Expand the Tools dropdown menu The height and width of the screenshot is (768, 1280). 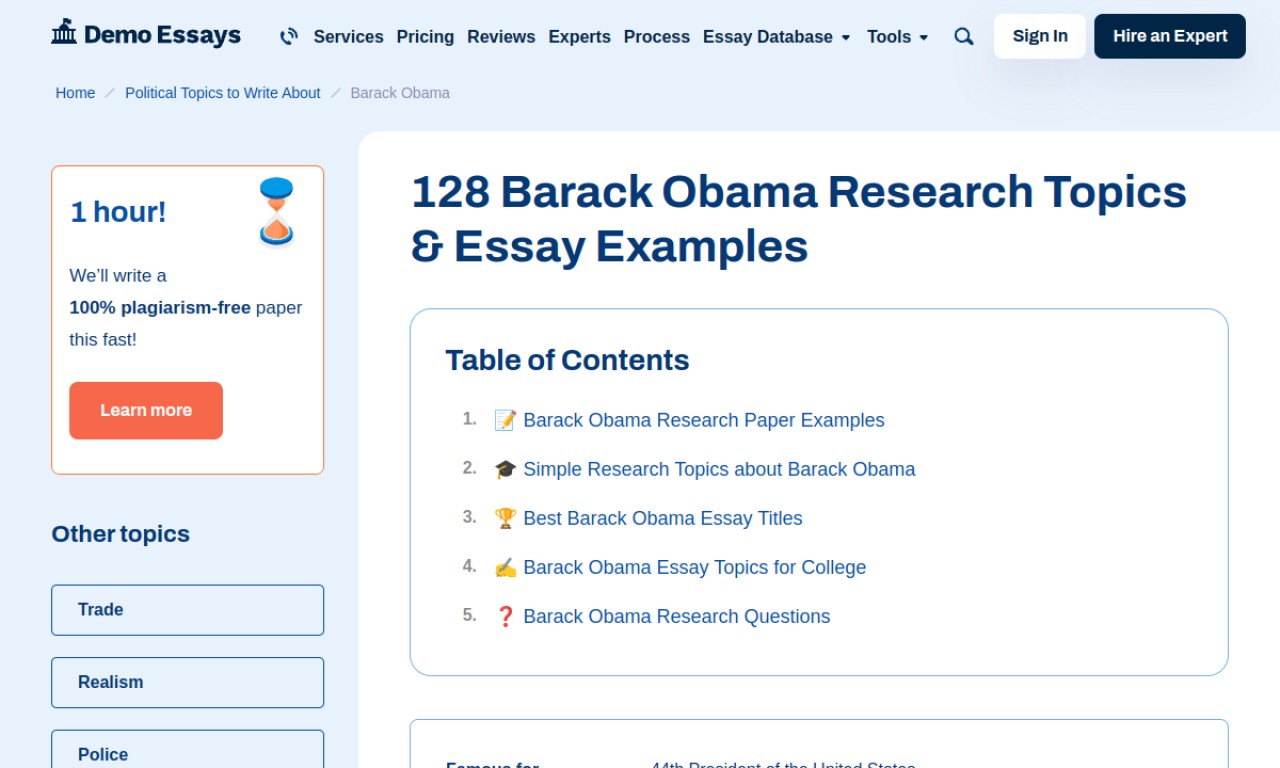897,37
